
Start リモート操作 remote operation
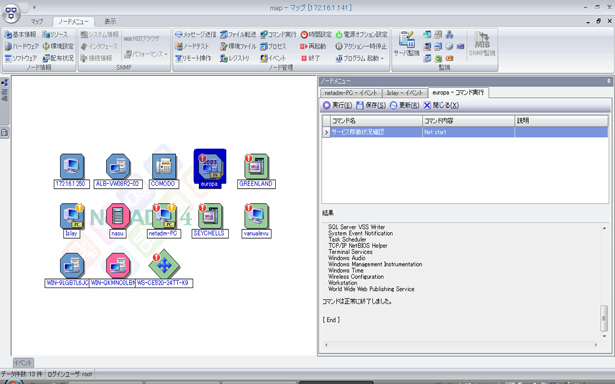tap(193, 58)
